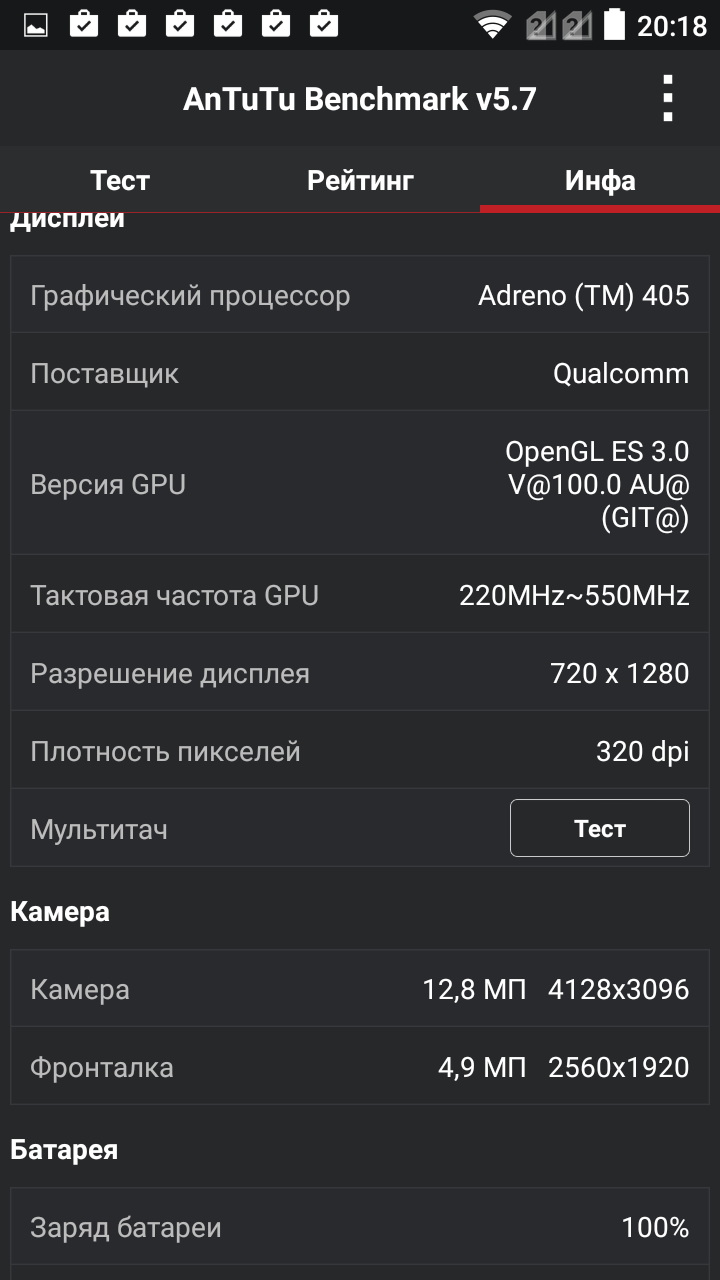Tap the first shopping bag notification icon
Viewport: 720px width, 1280px height.
84,24
